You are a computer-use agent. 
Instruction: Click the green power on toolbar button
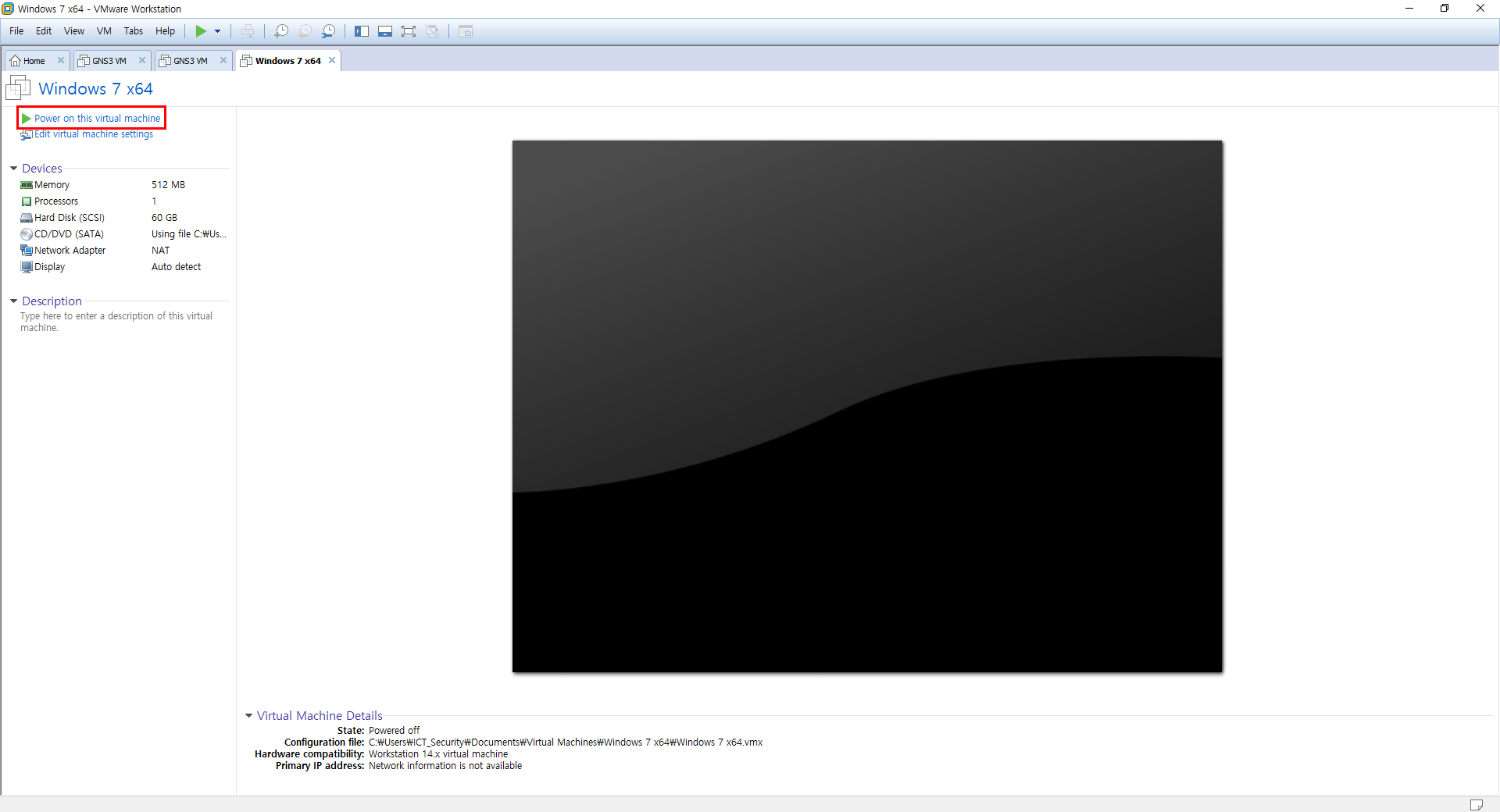201,31
